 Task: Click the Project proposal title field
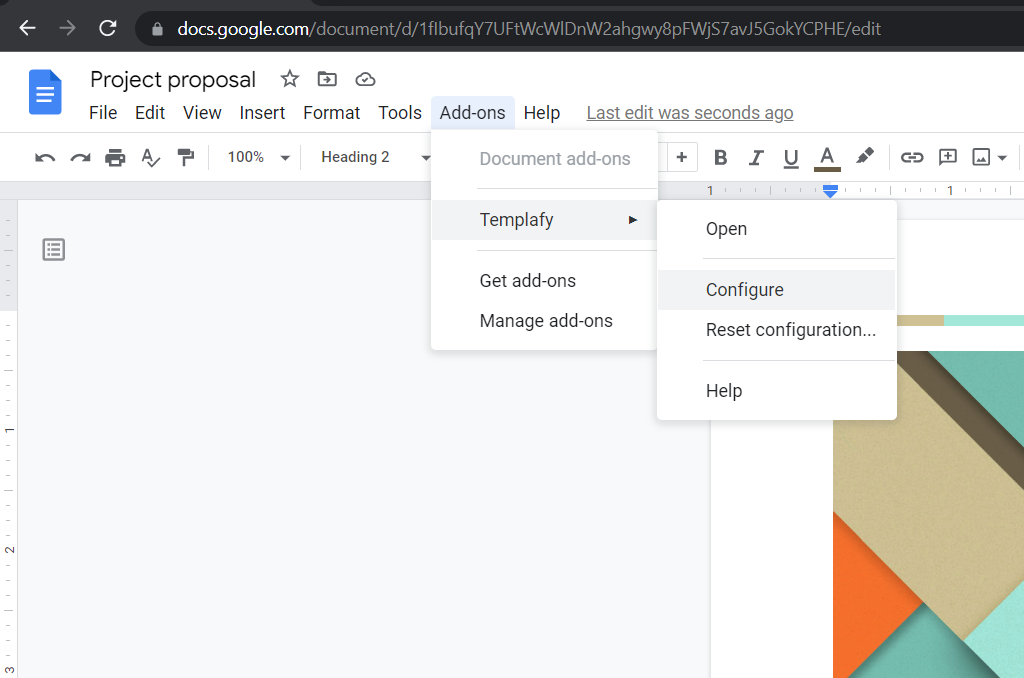point(173,80)
